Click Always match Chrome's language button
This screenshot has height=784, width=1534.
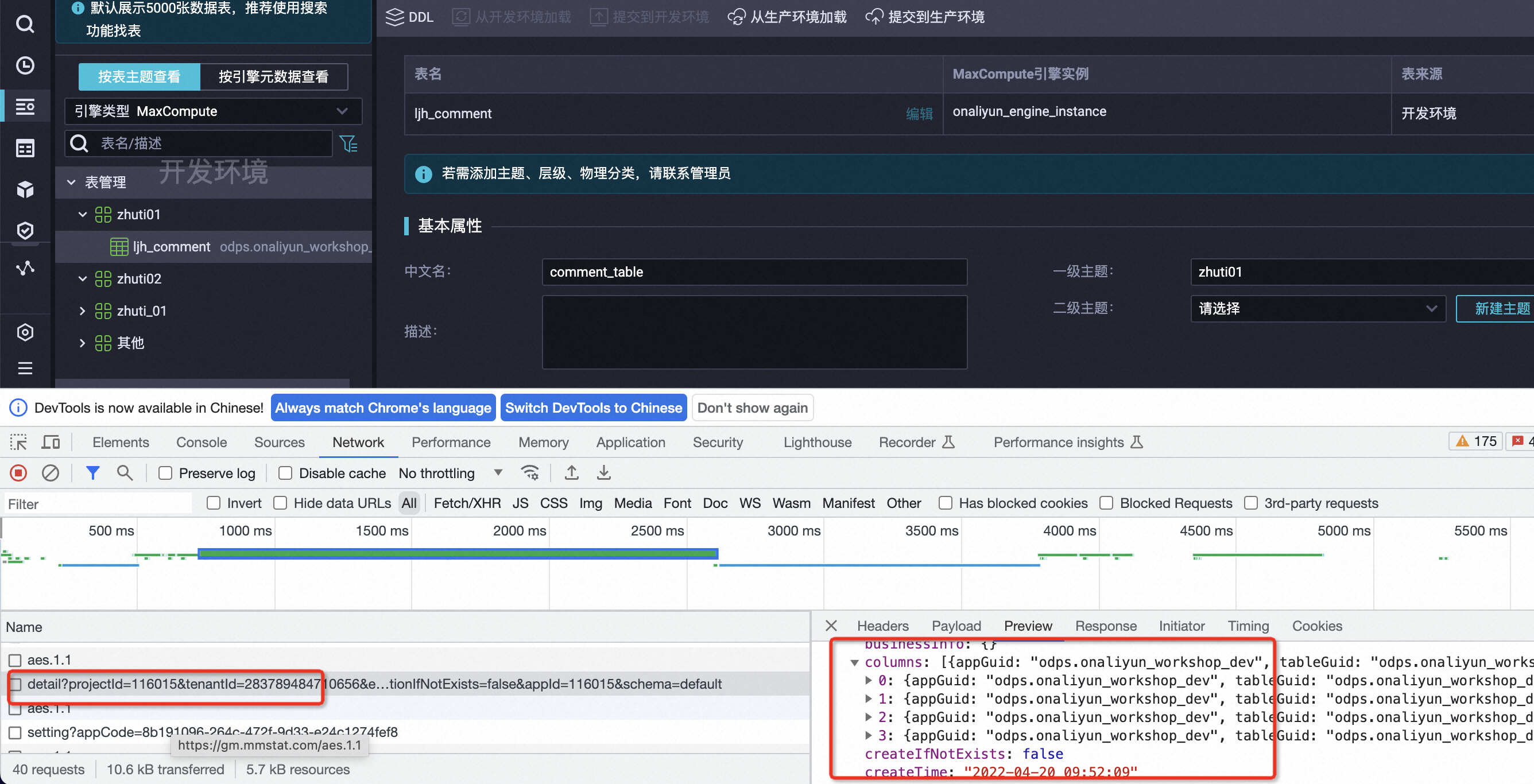click(x=383, y=407)
